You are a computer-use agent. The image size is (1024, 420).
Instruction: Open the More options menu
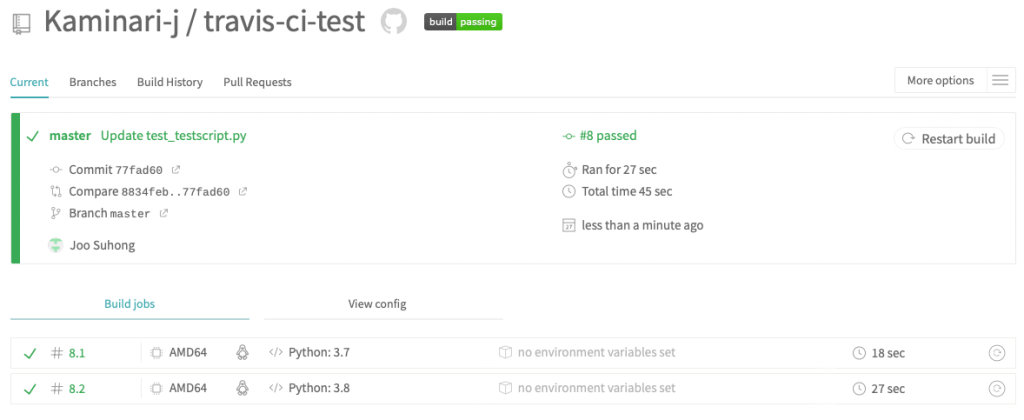pyautogui.click(x=940, y=81)
